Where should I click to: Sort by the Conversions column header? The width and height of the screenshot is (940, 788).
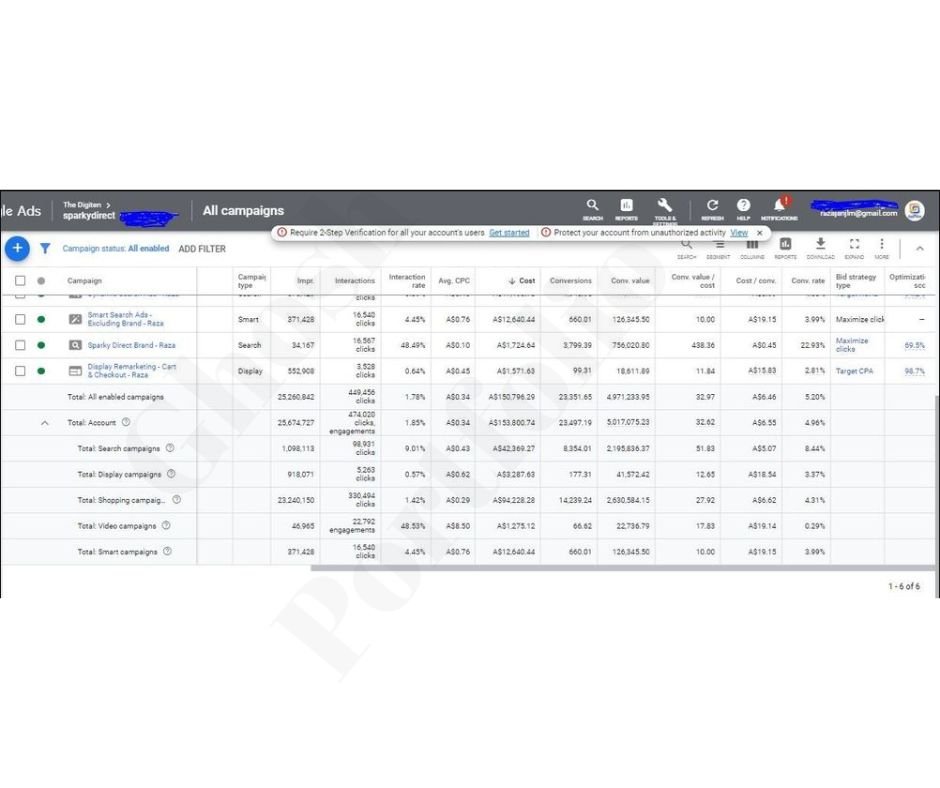[x=571, y=281]
